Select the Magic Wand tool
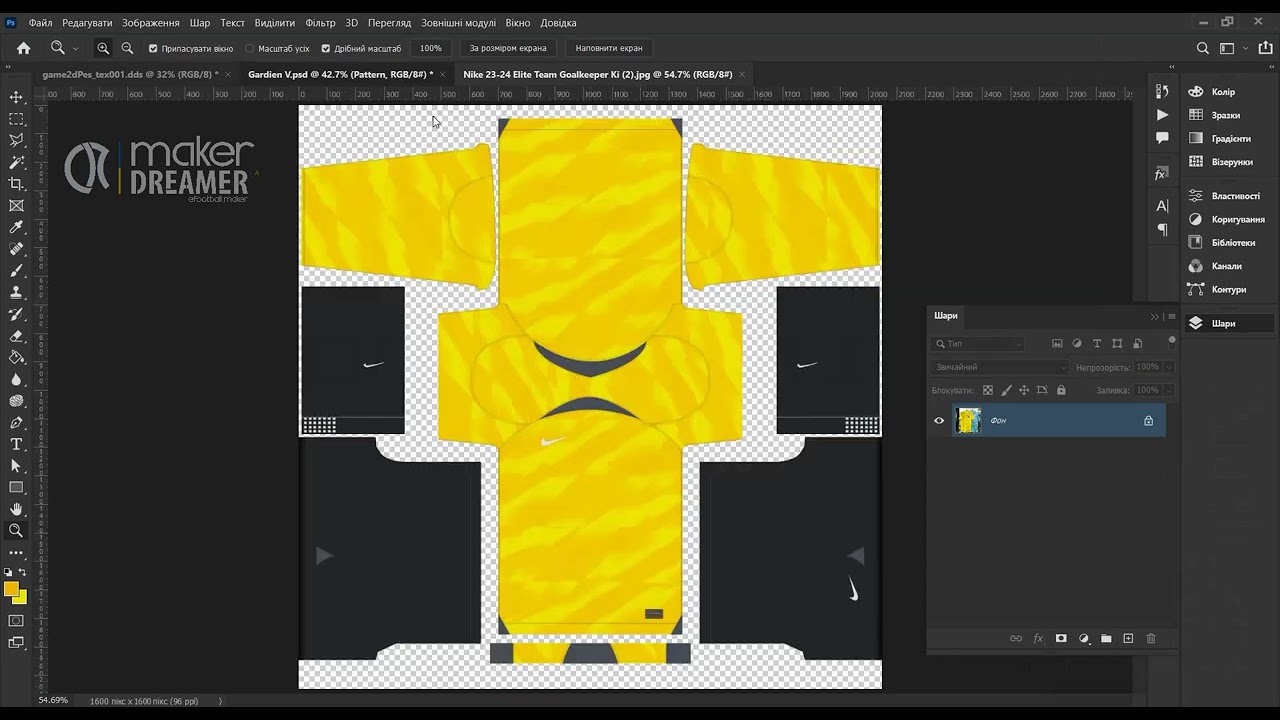The image size is (1280, 720). point(16,162)
